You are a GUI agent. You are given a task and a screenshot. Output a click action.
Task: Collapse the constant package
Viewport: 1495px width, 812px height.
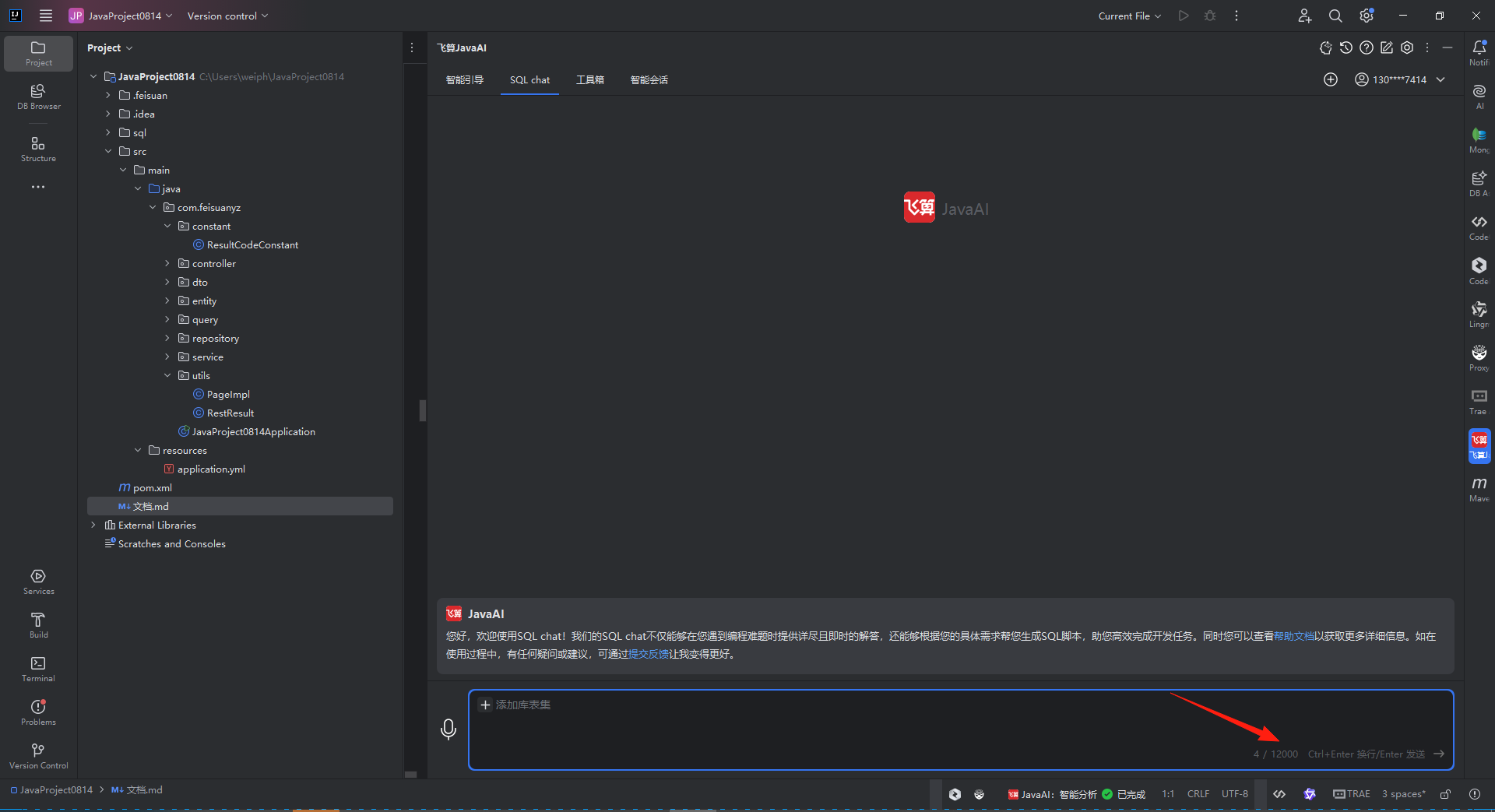pos(167,226)
